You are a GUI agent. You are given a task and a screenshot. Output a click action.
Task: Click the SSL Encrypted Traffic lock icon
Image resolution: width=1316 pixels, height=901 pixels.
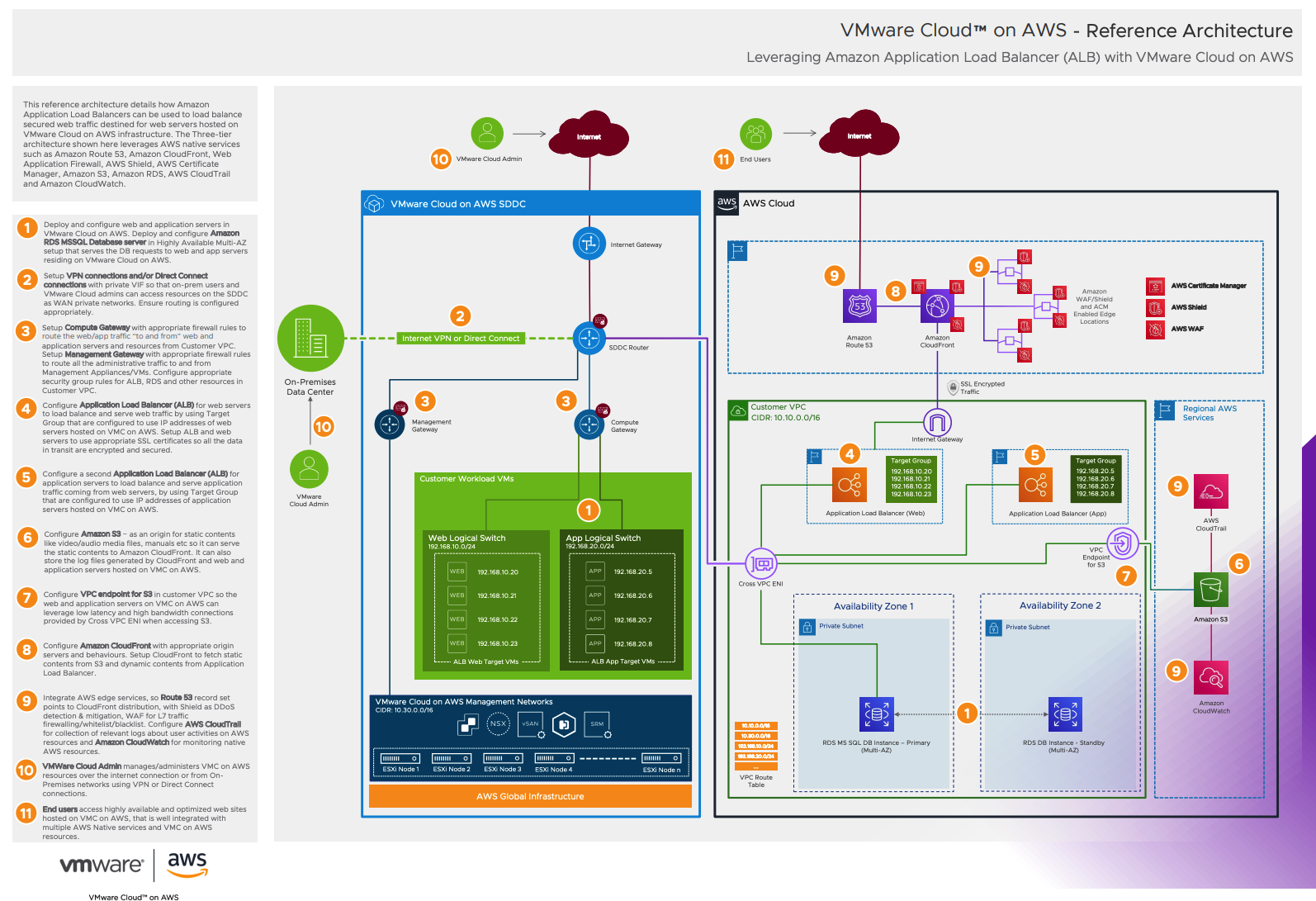point(954,386)
